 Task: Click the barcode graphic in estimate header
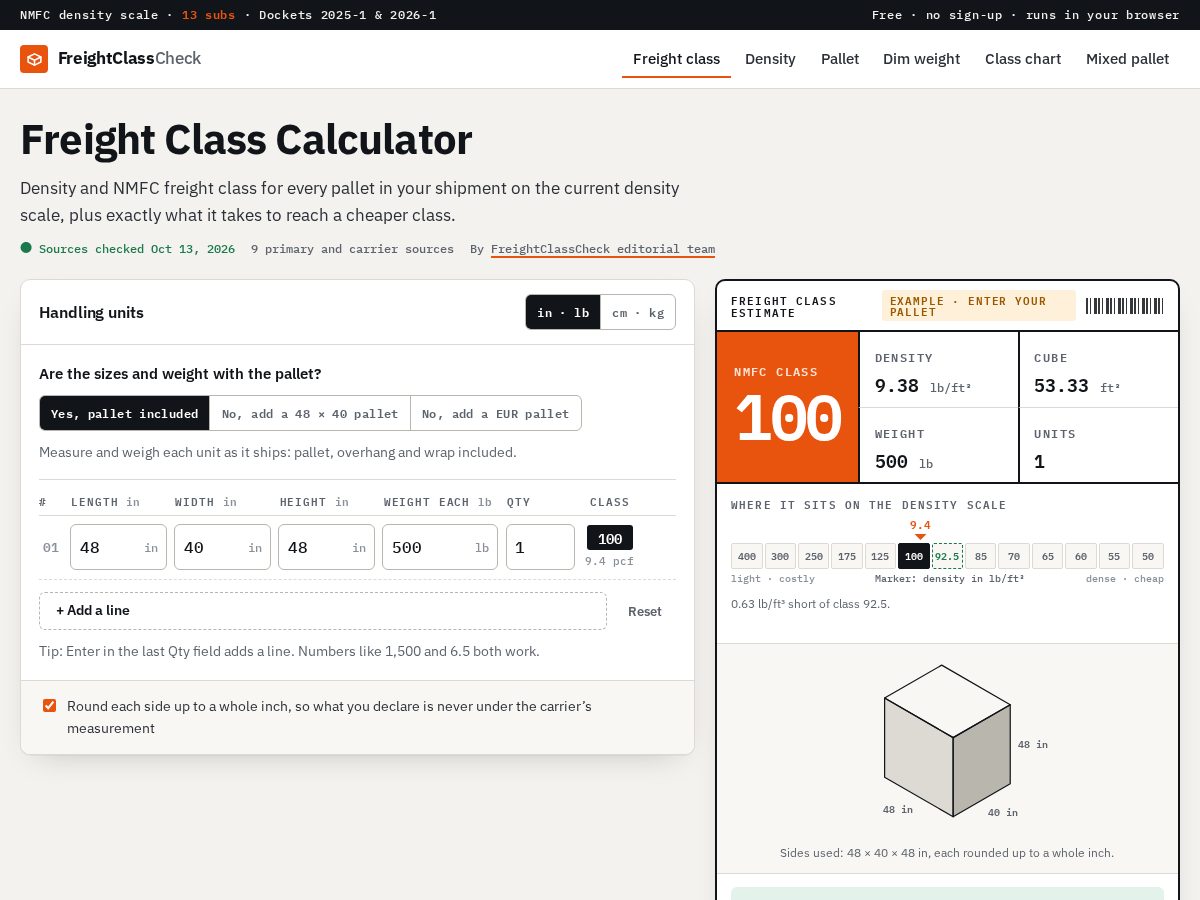click(x=1125, y=306)
